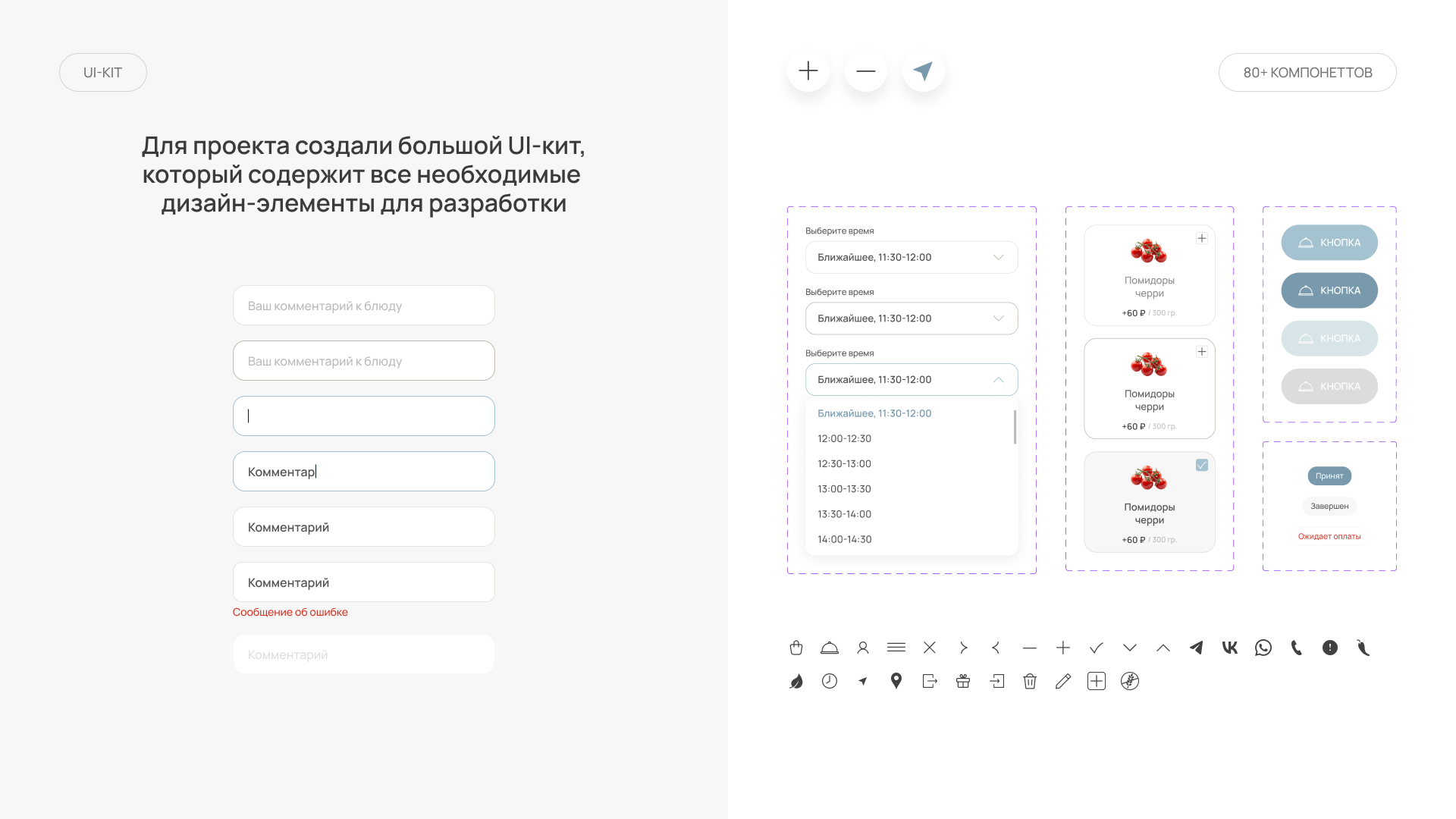
Task: Choose the 14:00-14:30 time slot
Action: click(x=844, y=539)
